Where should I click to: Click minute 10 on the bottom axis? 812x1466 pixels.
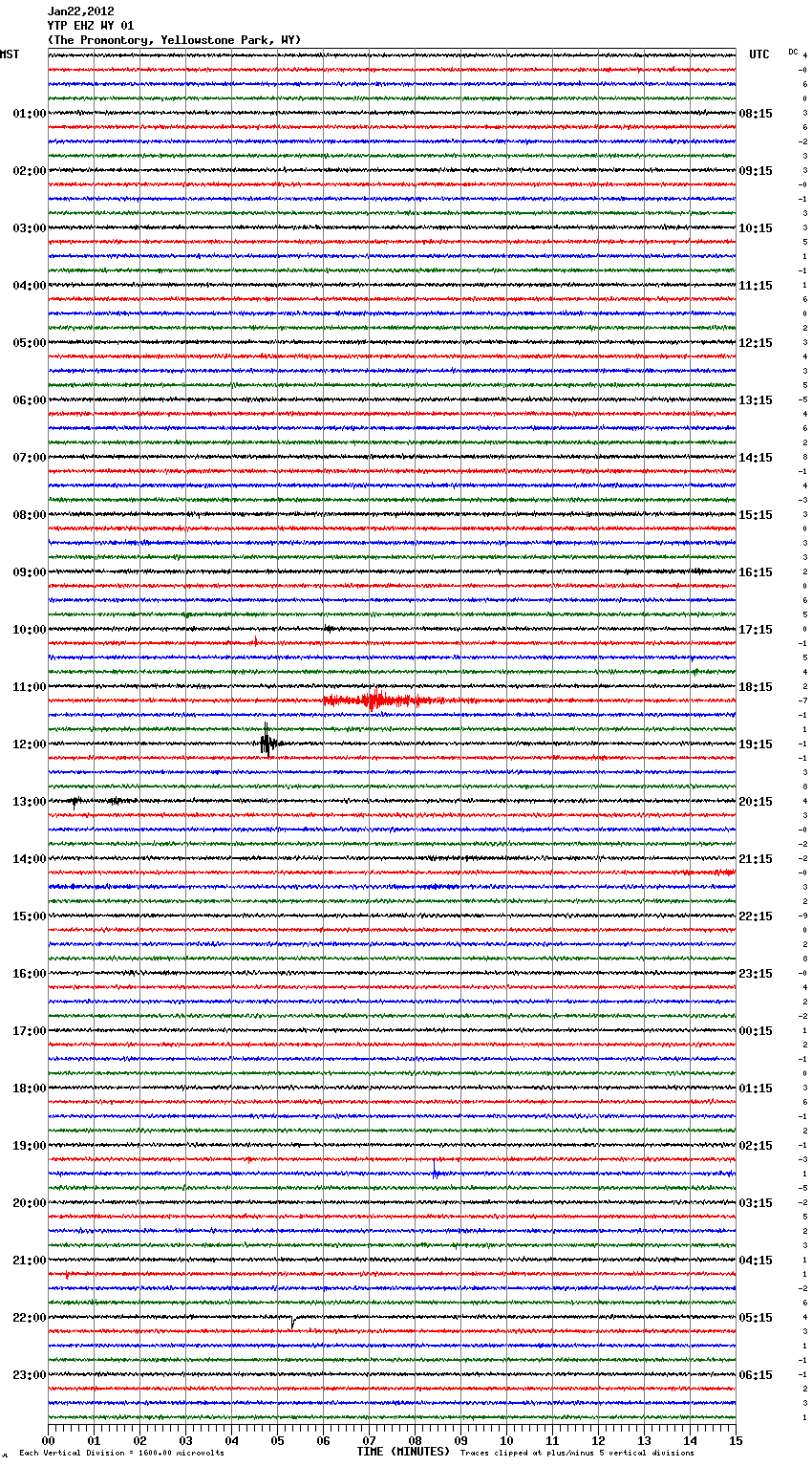[507, 1440]
